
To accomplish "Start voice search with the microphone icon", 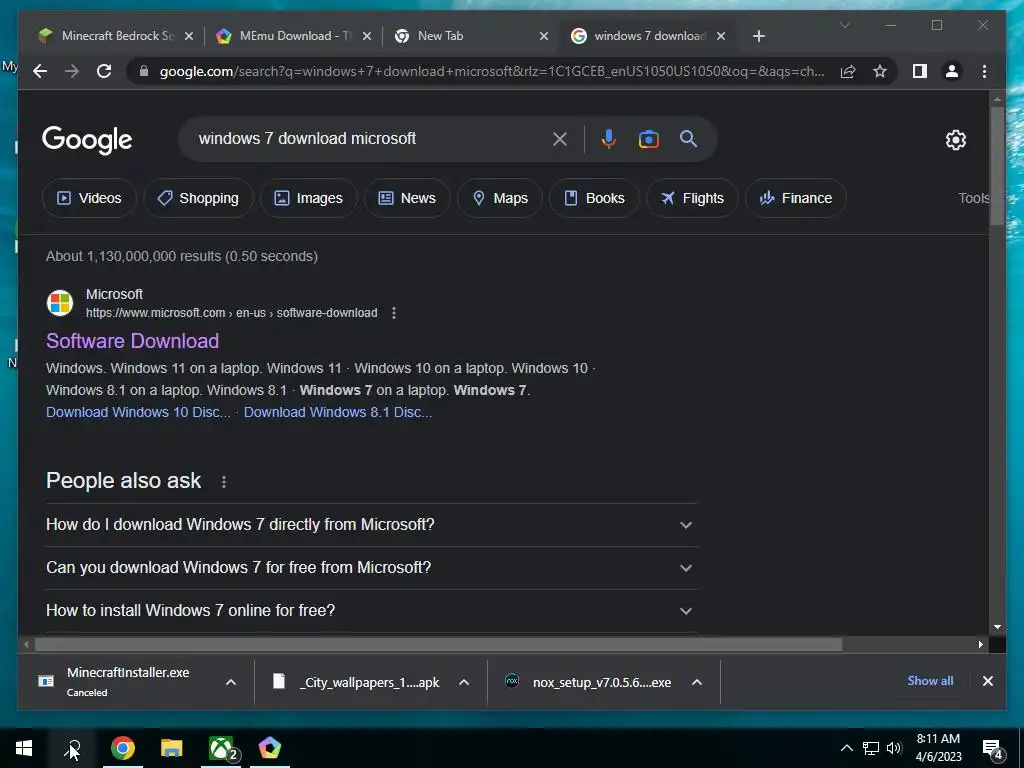I will 609,139.
